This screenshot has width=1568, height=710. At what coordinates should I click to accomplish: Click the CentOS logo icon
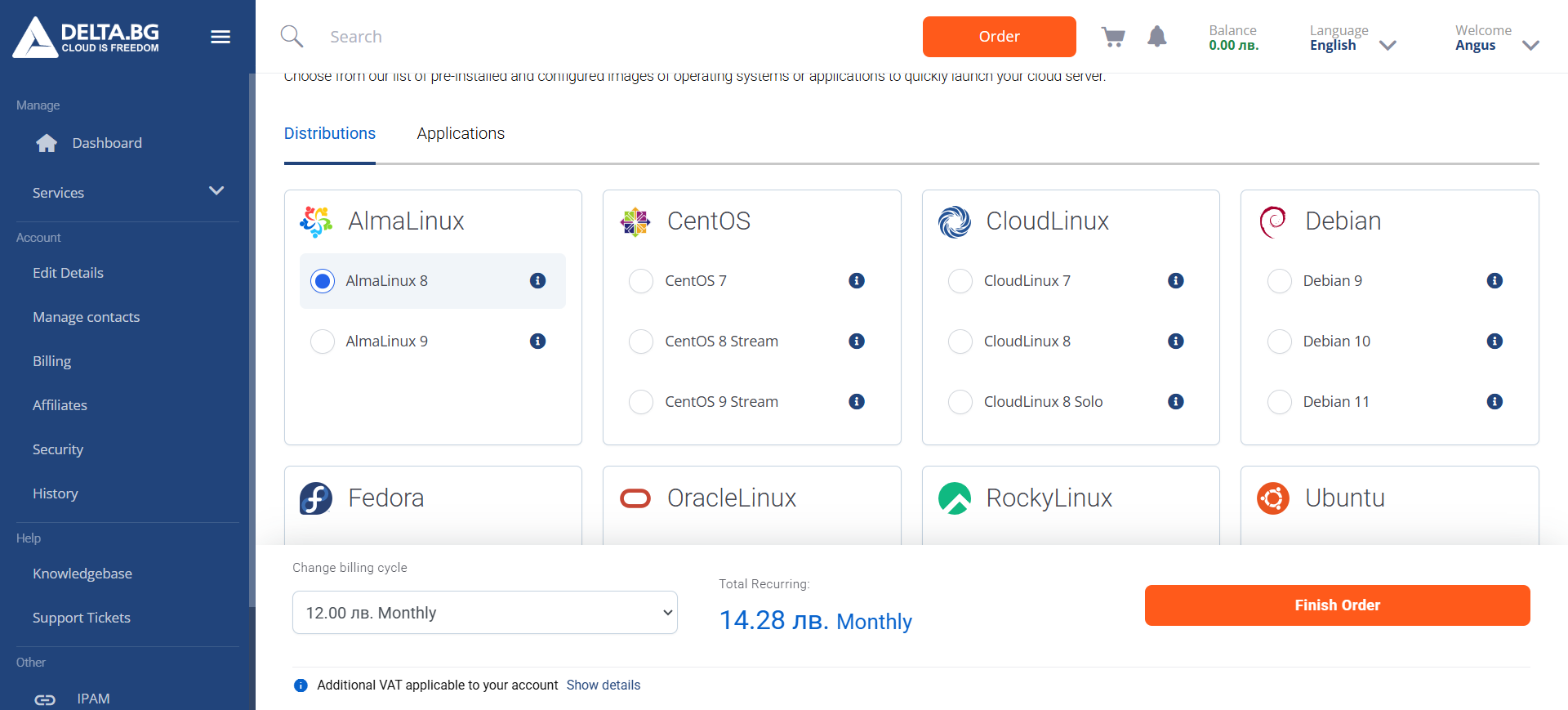(x=635, y=221)
